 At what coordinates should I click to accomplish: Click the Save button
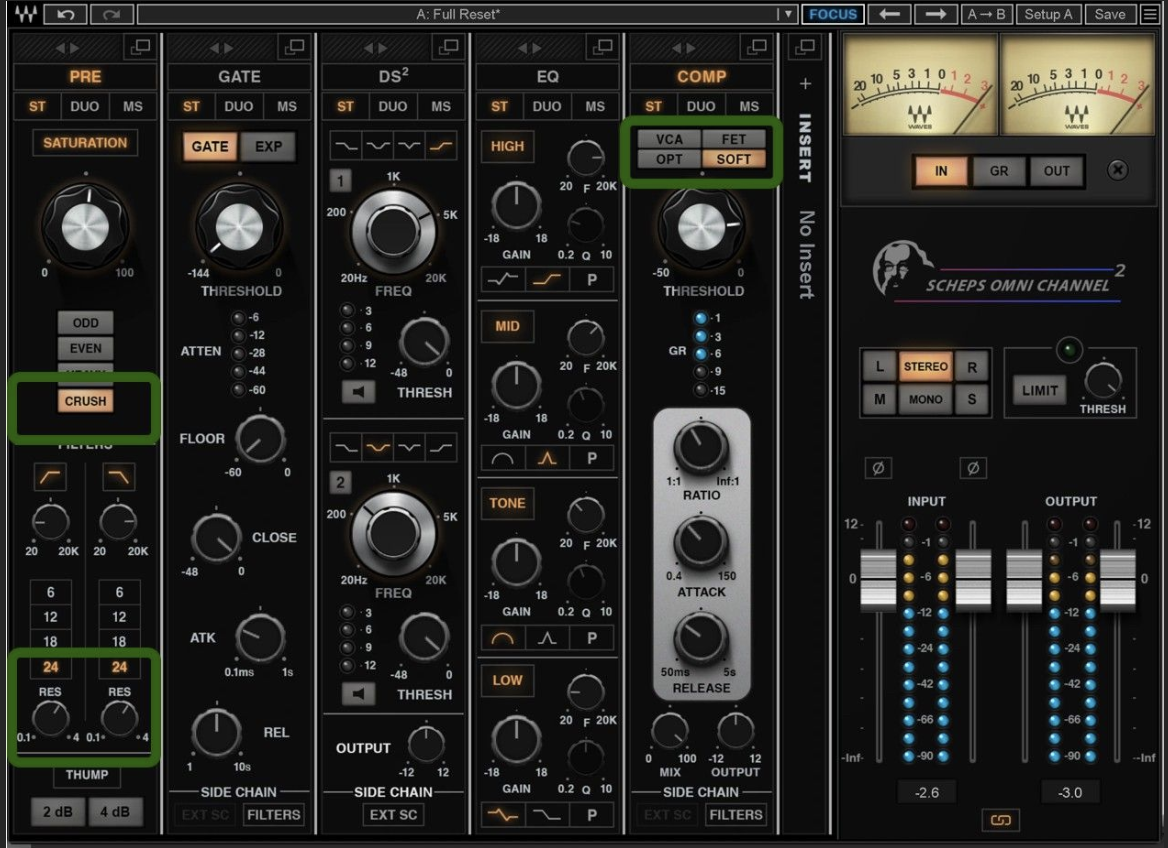1110,14
